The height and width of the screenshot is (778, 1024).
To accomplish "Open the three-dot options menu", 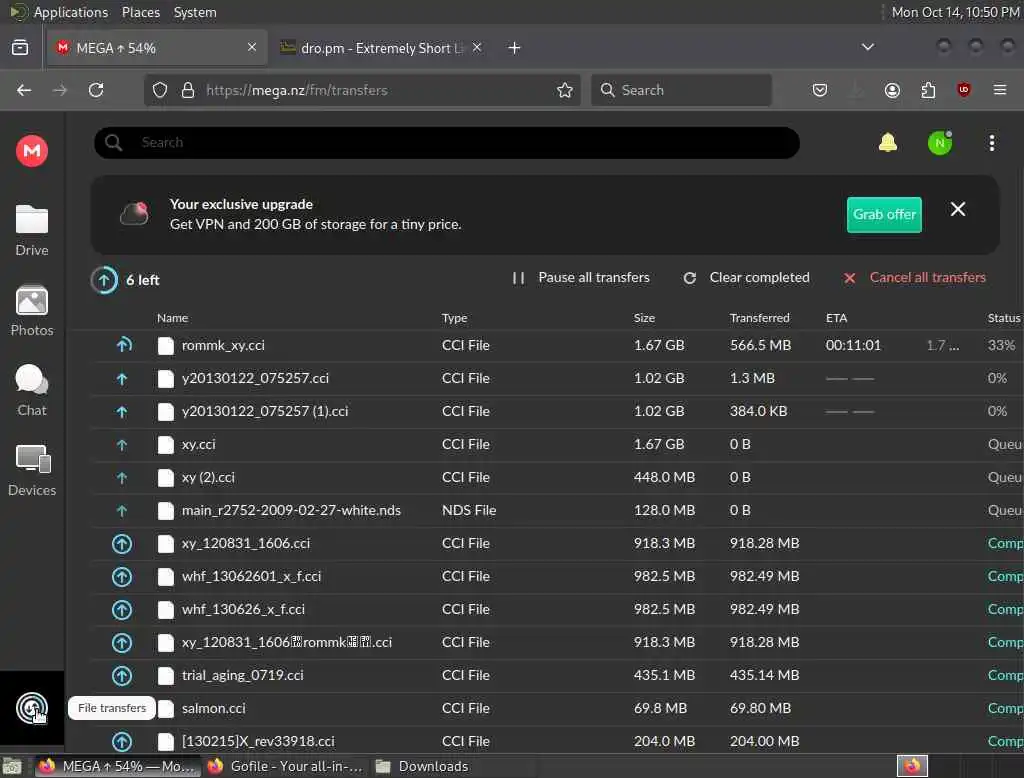I will tap(991, 143).
